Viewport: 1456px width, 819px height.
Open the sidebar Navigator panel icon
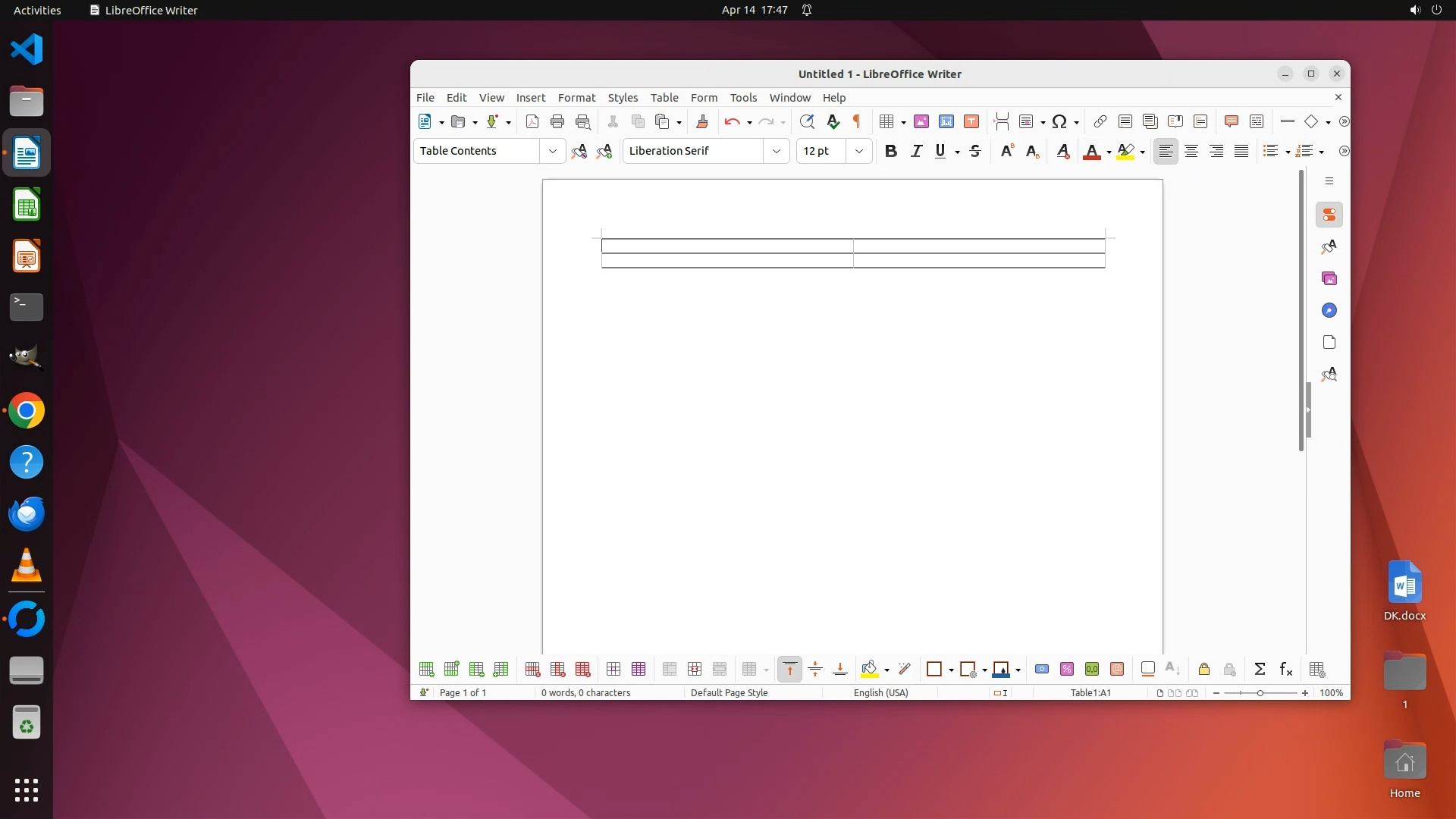(x=1329, y=311)
